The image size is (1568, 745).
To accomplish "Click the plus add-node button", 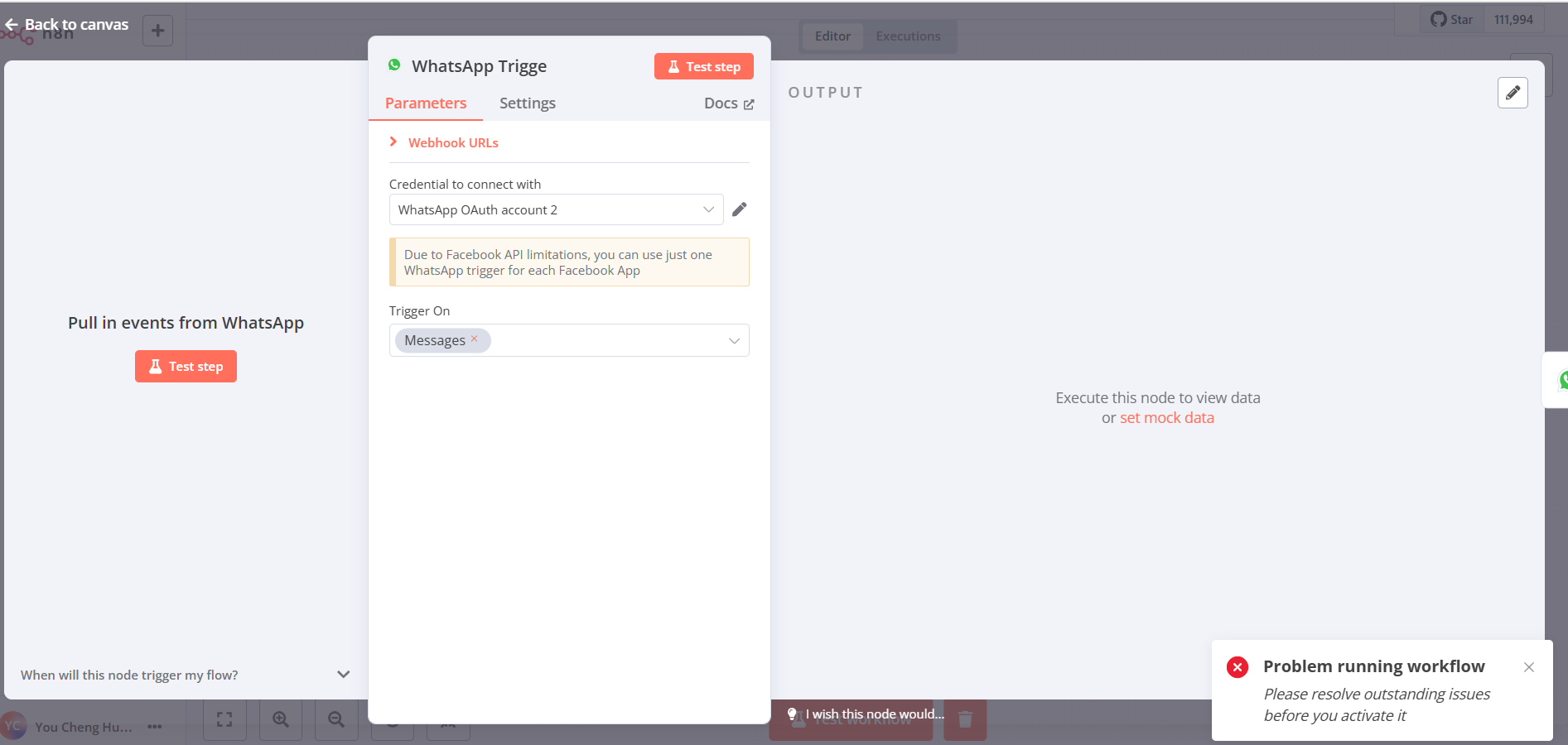I will (157, 31).
